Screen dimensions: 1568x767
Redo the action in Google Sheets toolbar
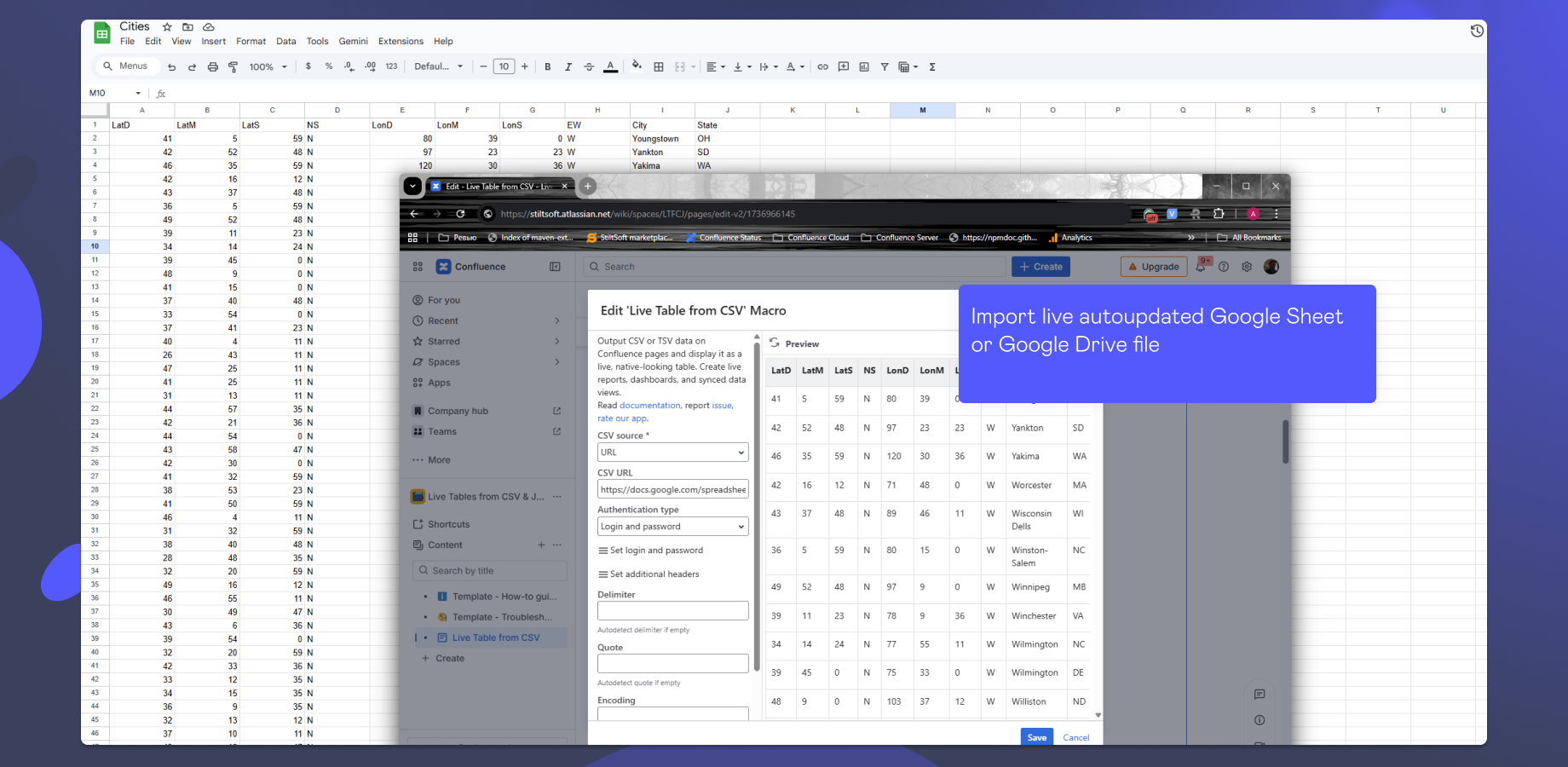point(192,66)
